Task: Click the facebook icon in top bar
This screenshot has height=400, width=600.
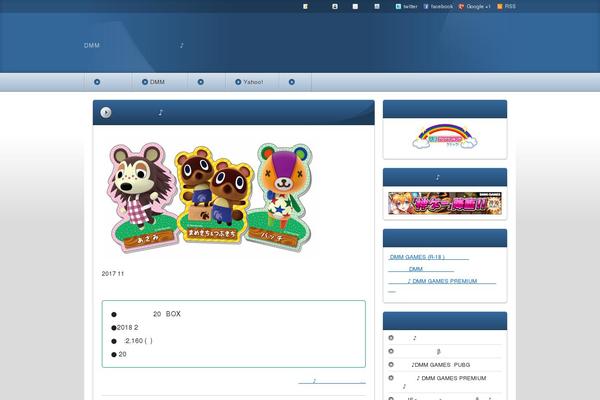Action: 426,7
